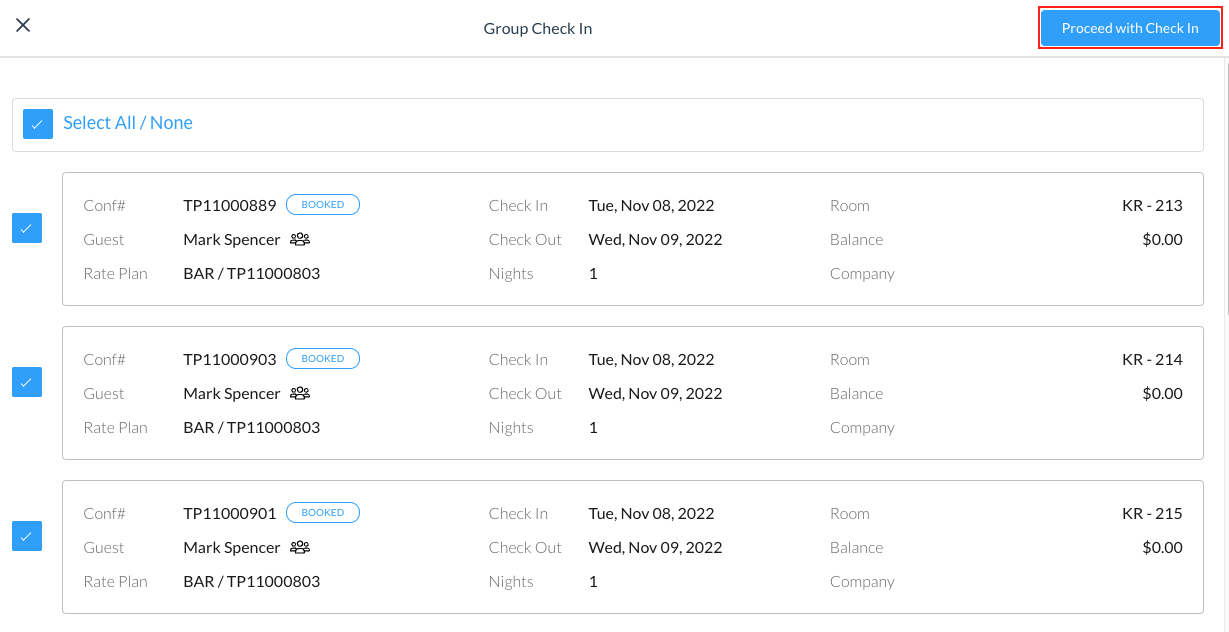This screenshot has height=632, width=1229.
Task: Select confirmation number TP11000903
Action: click(x=230, y=360)
